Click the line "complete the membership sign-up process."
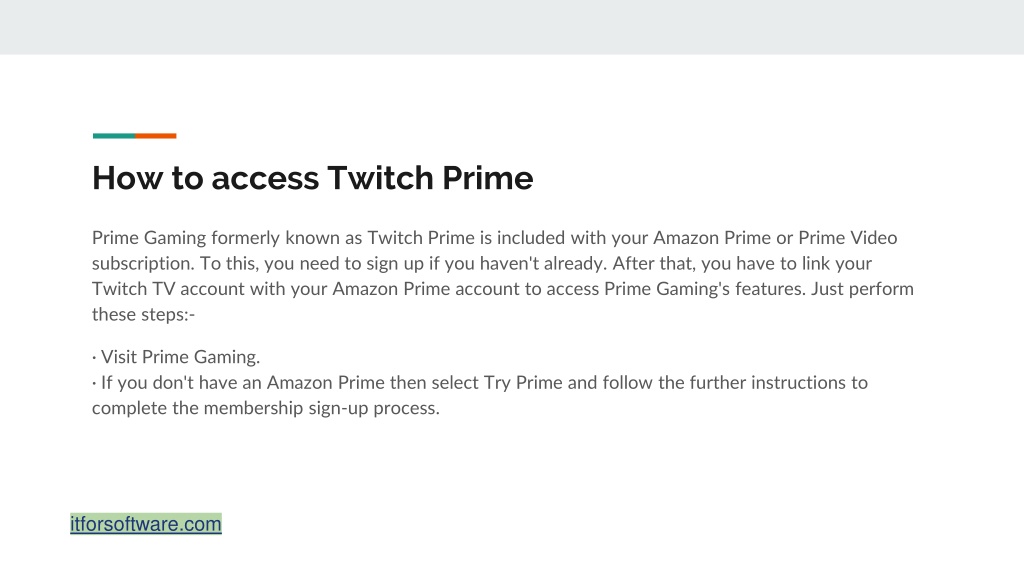 coord(266,408)
